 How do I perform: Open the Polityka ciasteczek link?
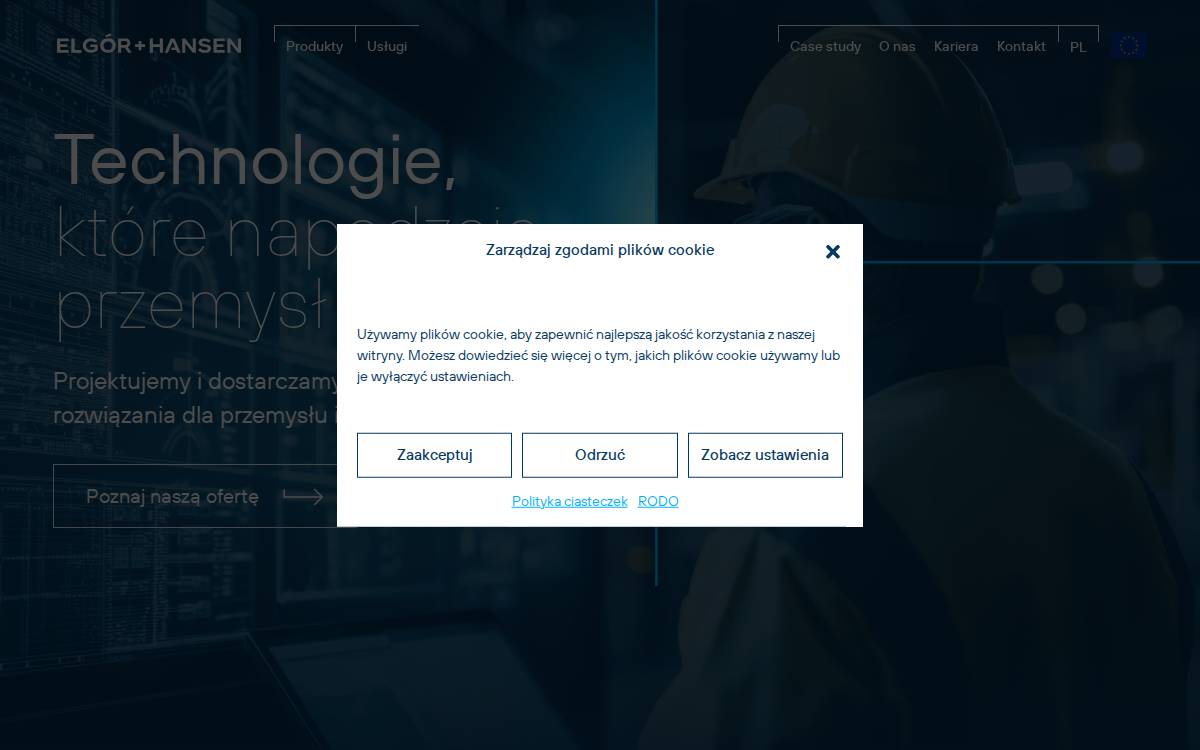point(570,502)
